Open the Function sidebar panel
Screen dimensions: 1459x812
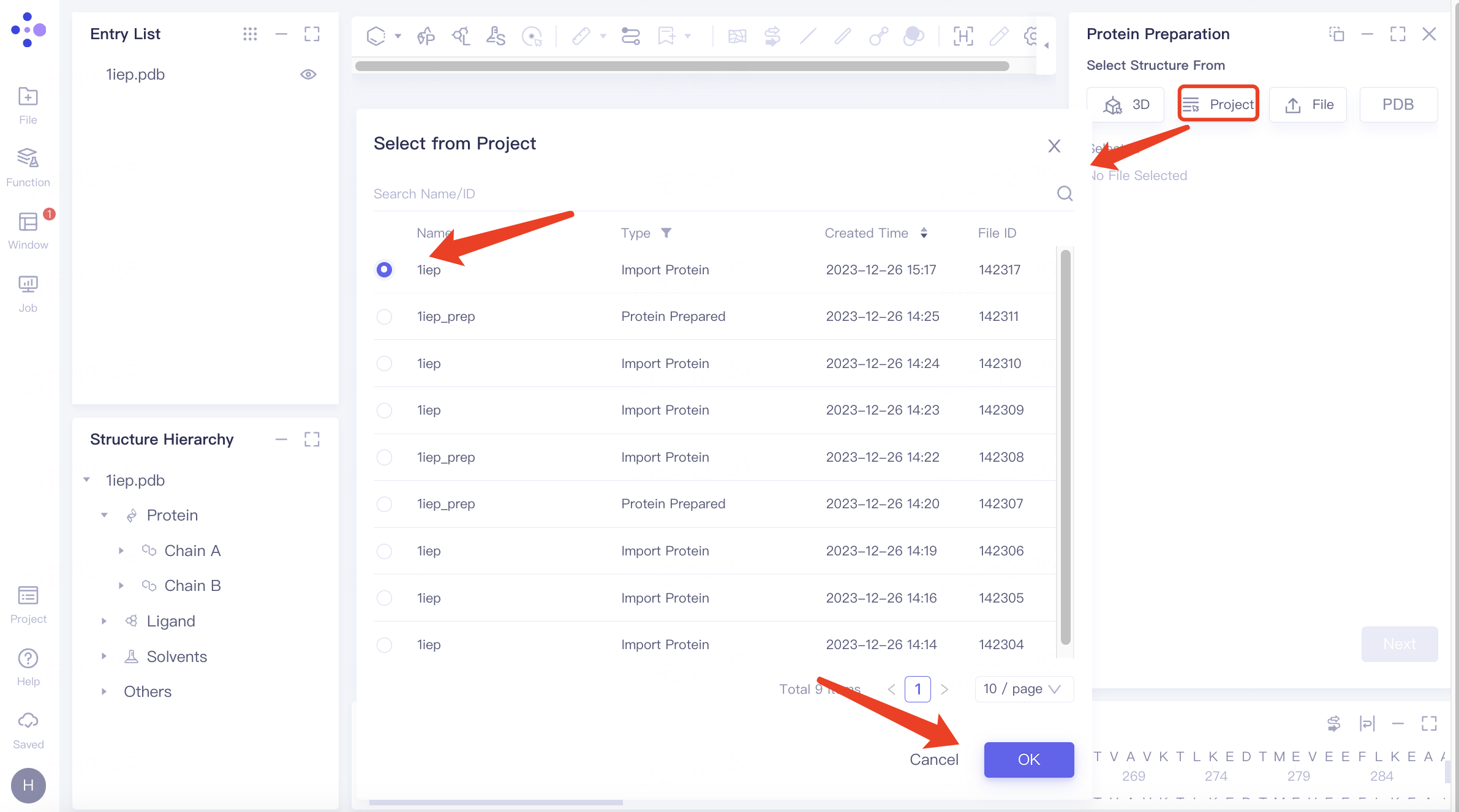pos(28,167)
